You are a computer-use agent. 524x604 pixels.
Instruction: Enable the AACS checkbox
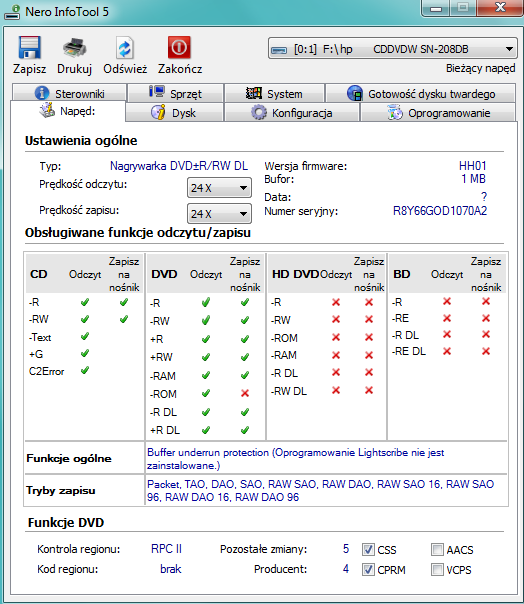point(437,549)
